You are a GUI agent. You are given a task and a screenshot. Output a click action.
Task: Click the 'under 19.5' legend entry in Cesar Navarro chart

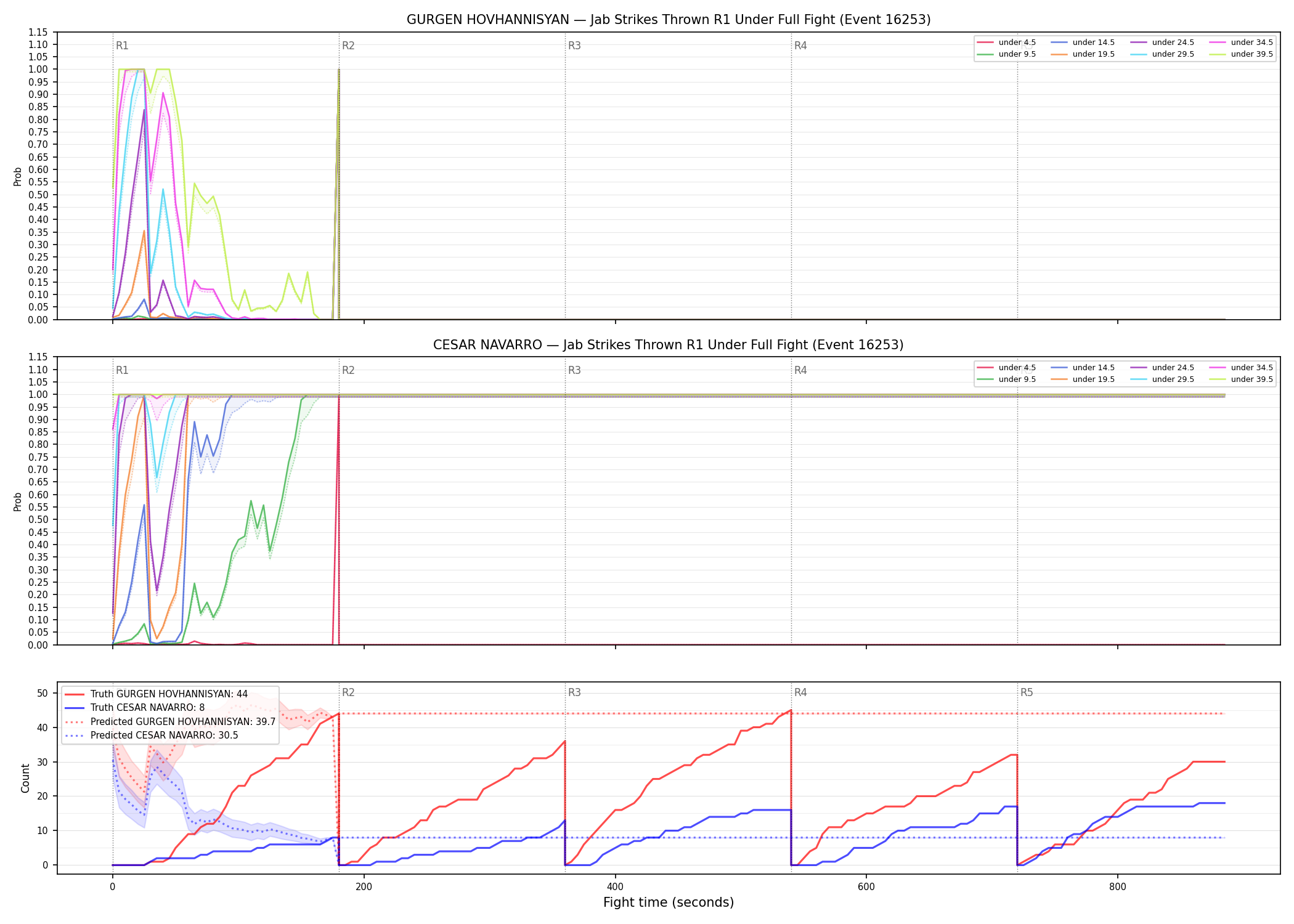[1083, 379]
